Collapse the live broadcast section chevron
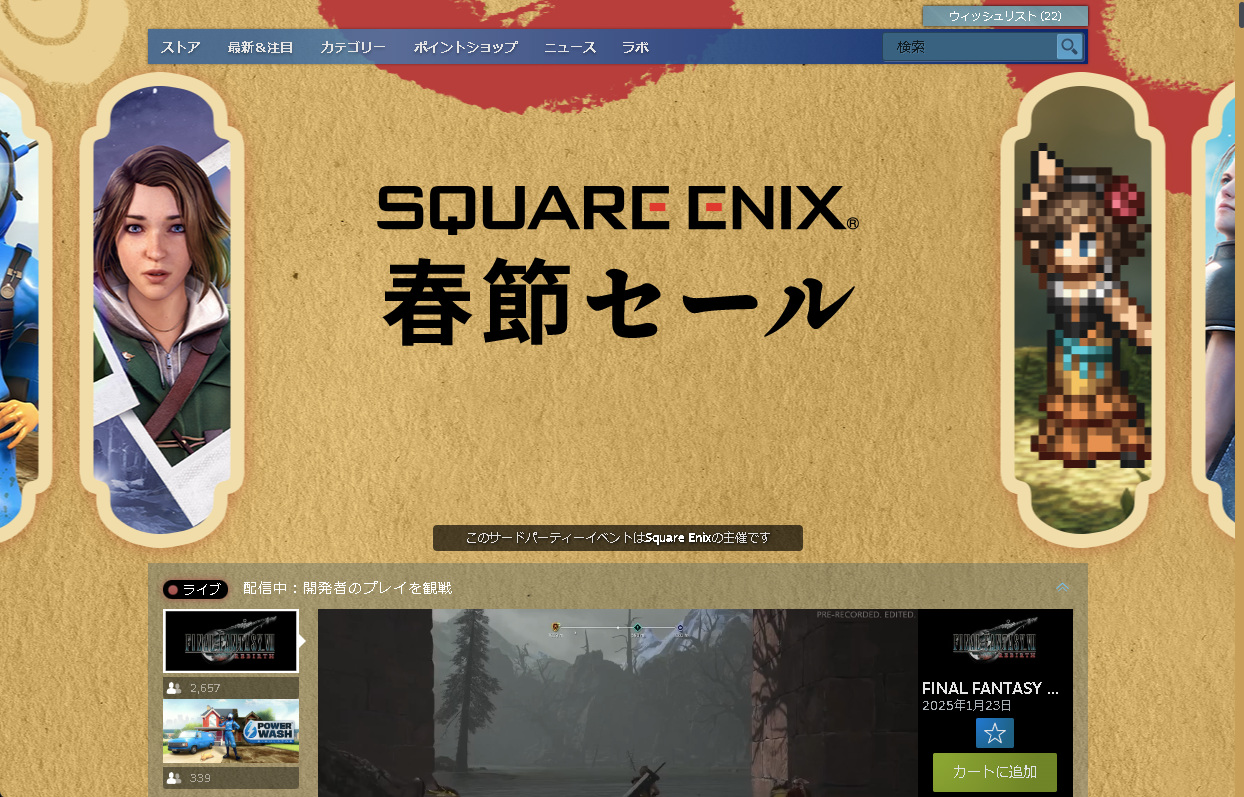This screenshot has height=797, width=1244. [1063, 588]
